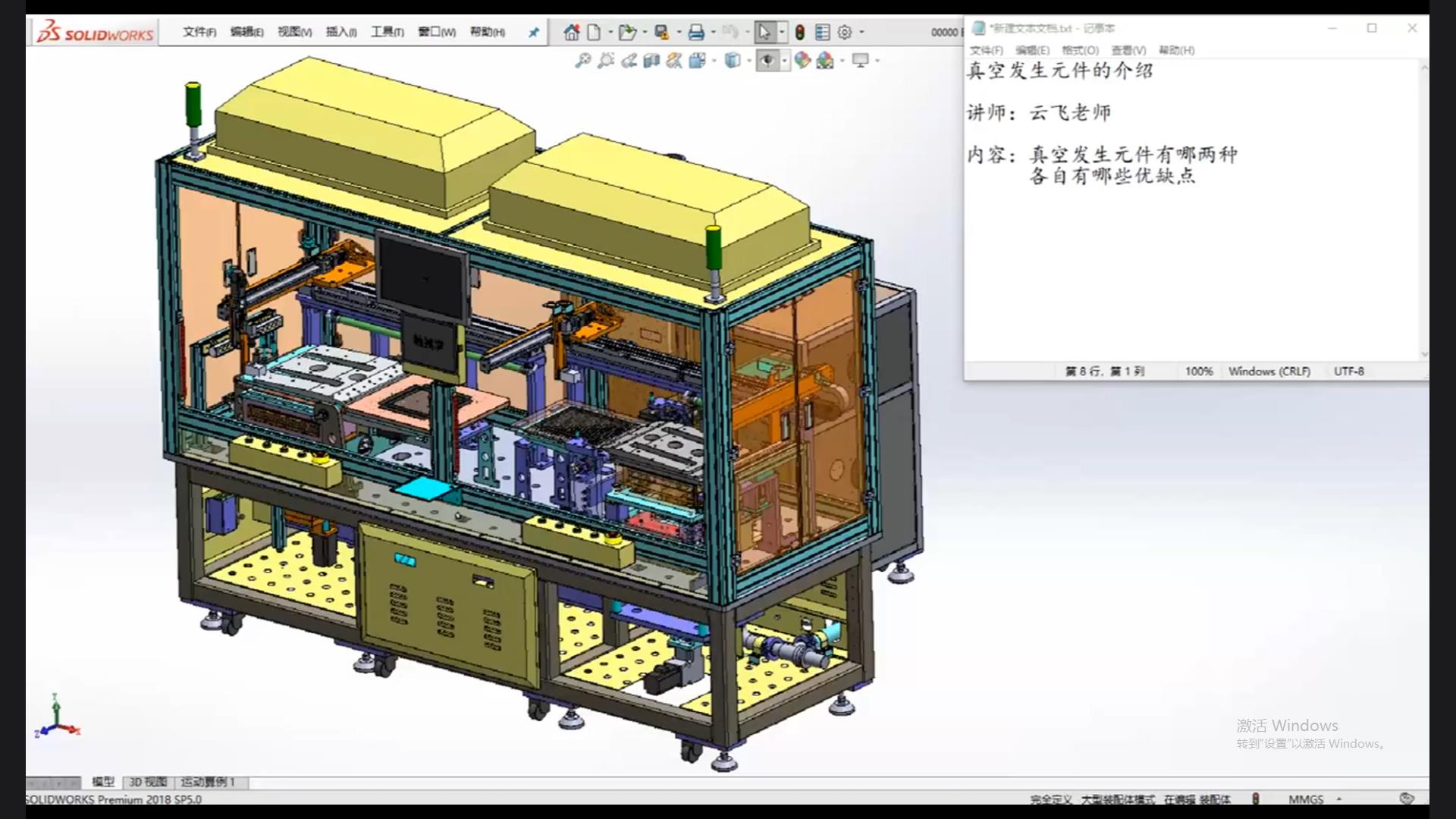The image size is (1456, 819).
Task: Expand the New document dropdown arrow
Action: 610,32
